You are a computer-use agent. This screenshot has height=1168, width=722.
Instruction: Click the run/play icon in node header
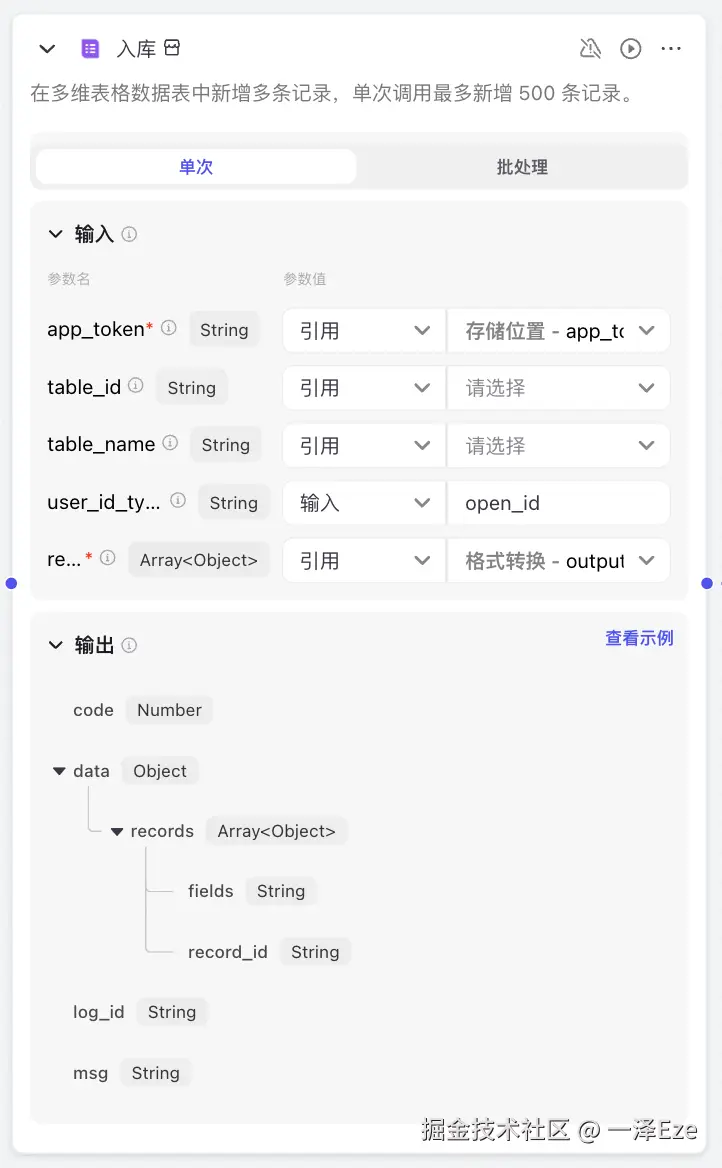click(x=630, y=48)
